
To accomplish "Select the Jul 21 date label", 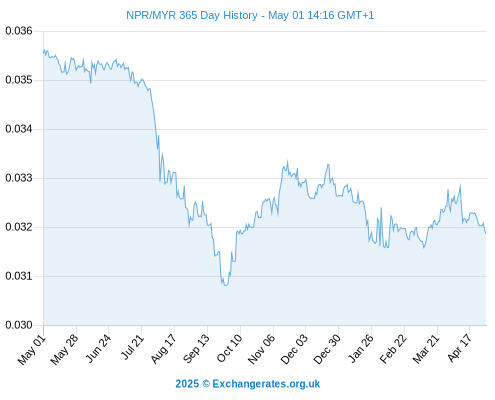I will (132, 347).
